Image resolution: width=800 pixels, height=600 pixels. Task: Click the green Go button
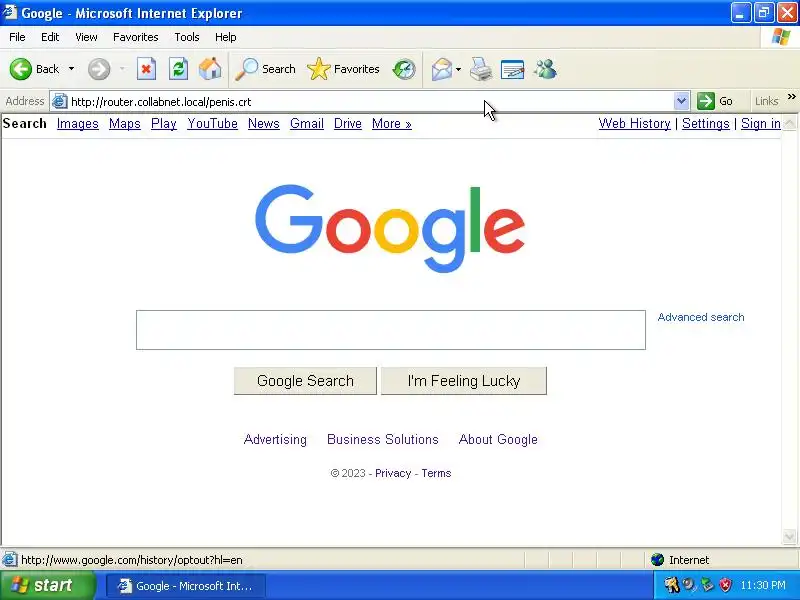tap(715, 101)
